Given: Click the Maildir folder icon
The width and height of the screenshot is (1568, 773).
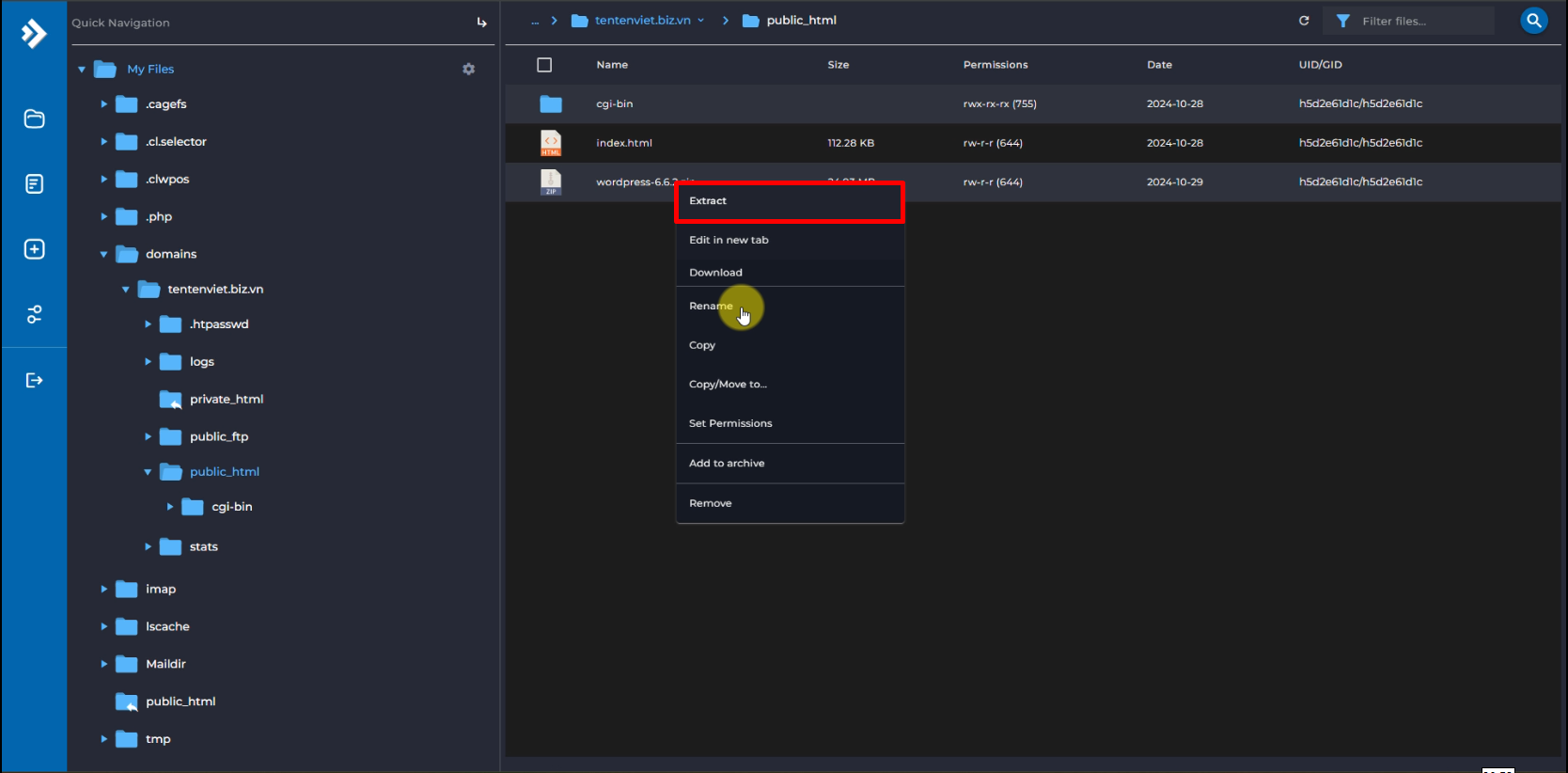Looking at the screenshot, I should [x=126, y=664].
